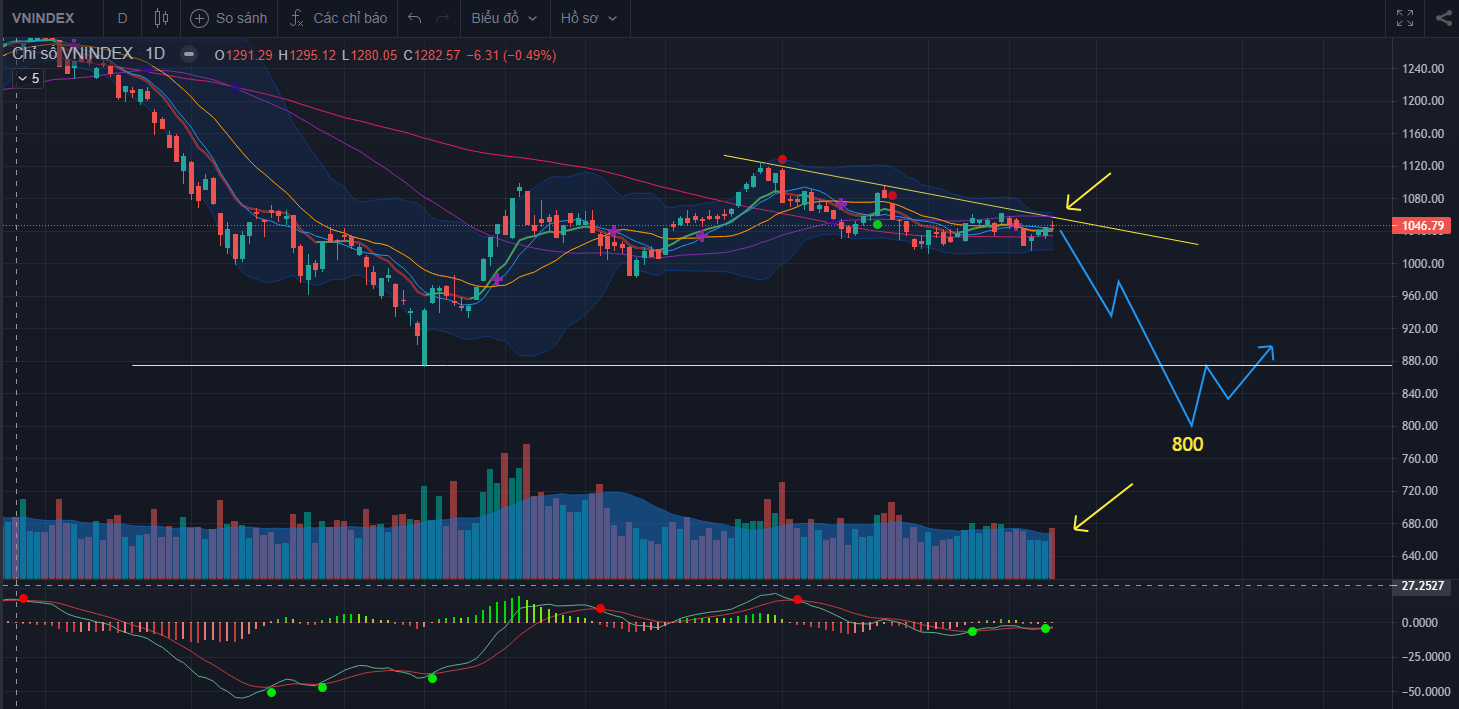The image size is (1459, 709).
Task: Undo the last chart action
Action: pos(415,18)
